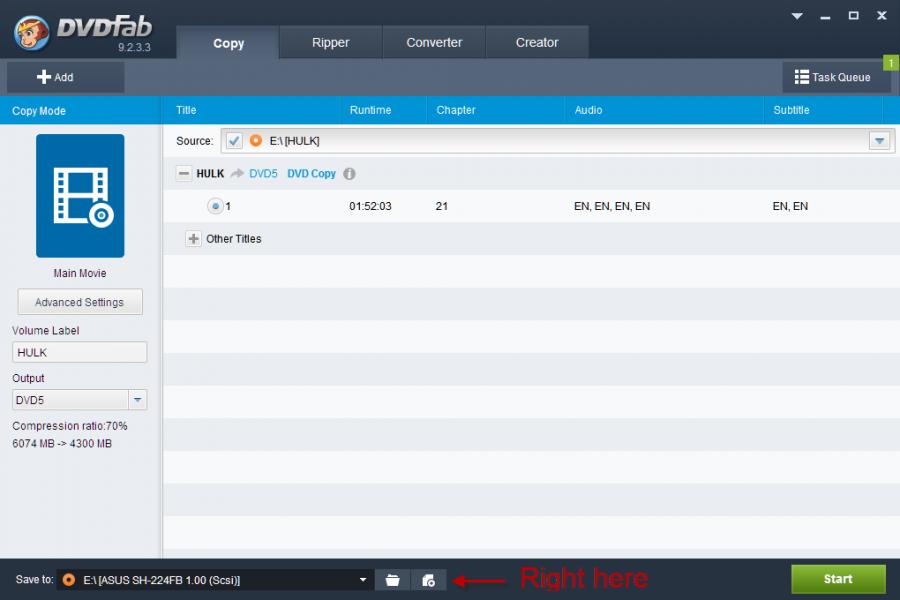Screen dimensions: 900x600
Task: Open the Task Queue
Action: coord(836,77)
